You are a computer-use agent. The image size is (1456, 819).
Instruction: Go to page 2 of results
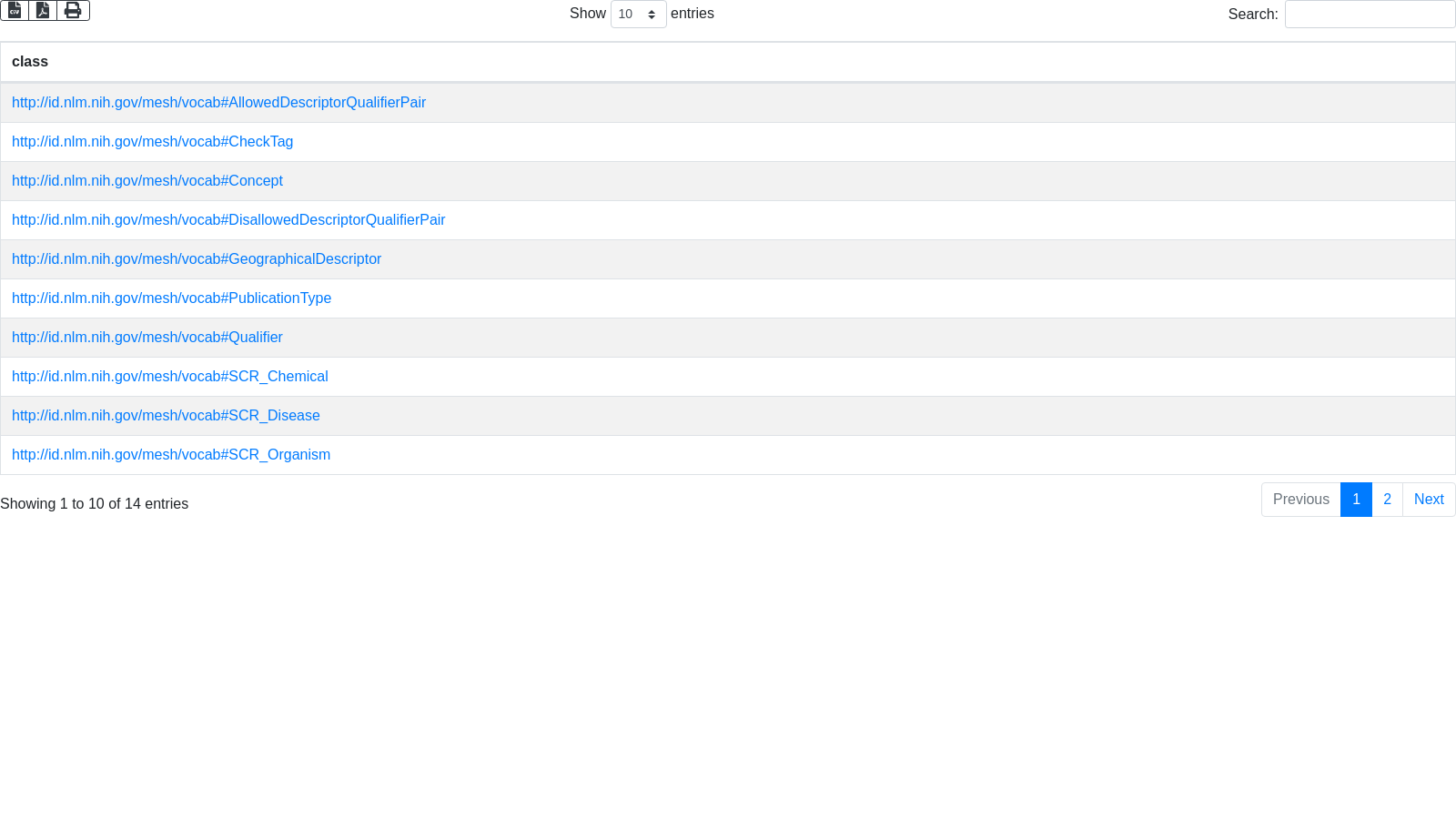(x=1387, y=500)
